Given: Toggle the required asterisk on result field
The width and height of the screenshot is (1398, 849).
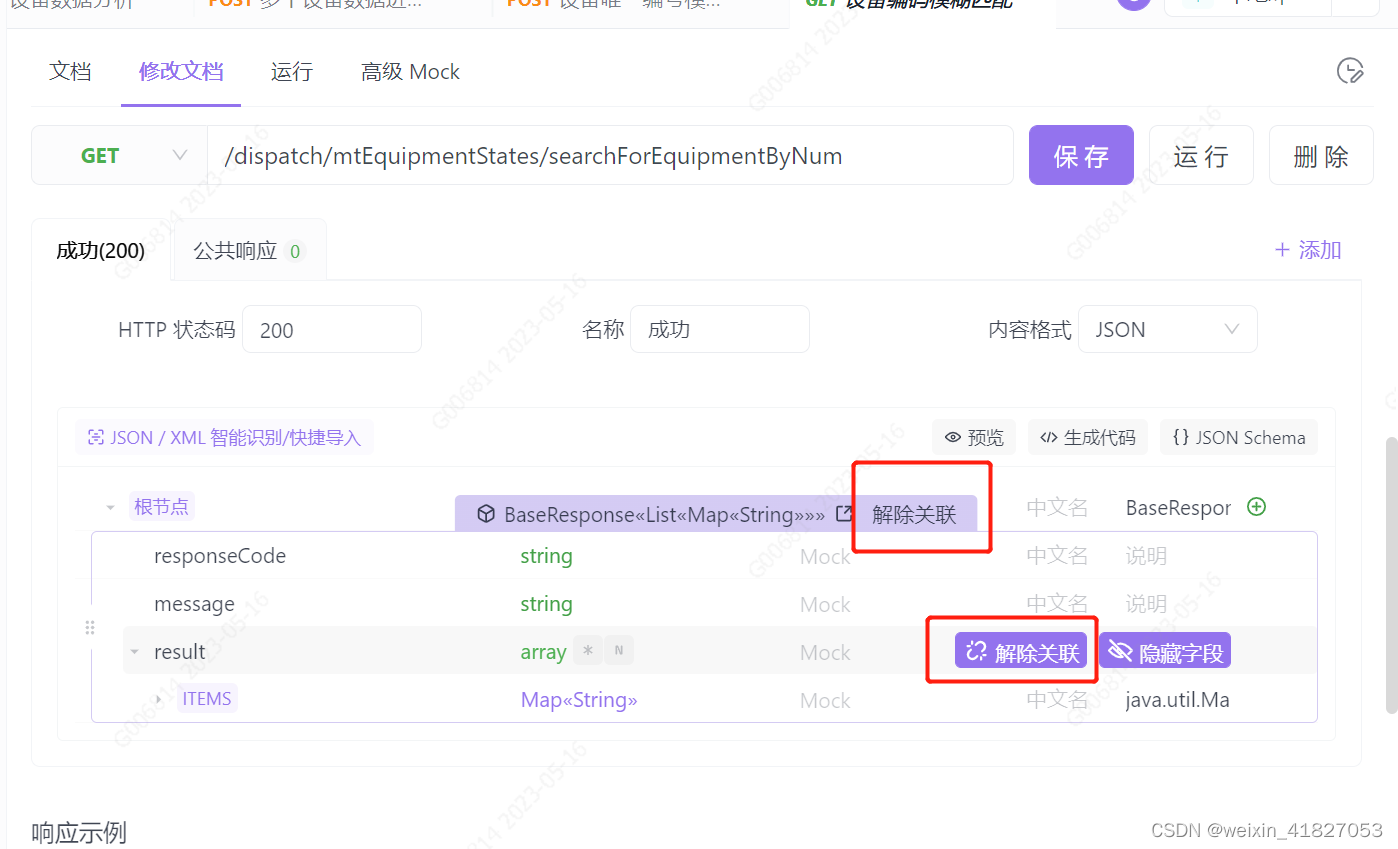Looking at the screenshot, I should coord(588,652).
